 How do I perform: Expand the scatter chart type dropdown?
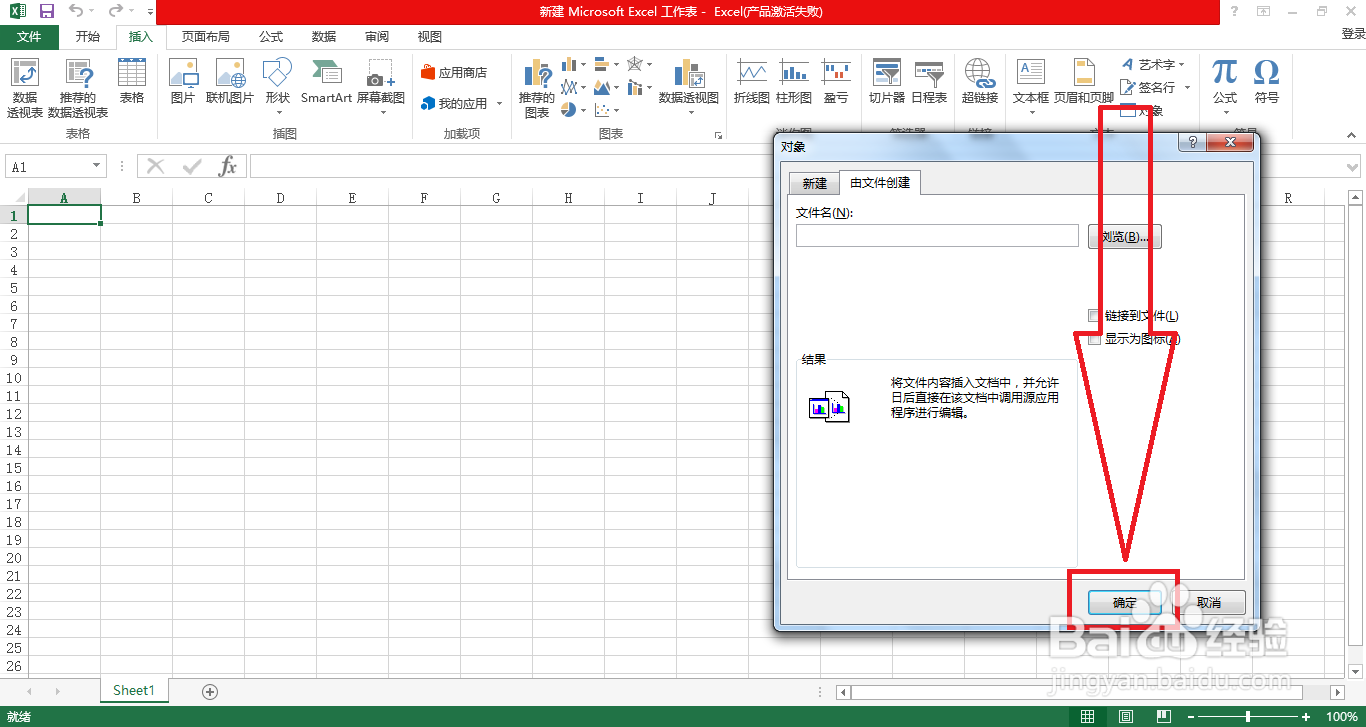pos(617,110)
